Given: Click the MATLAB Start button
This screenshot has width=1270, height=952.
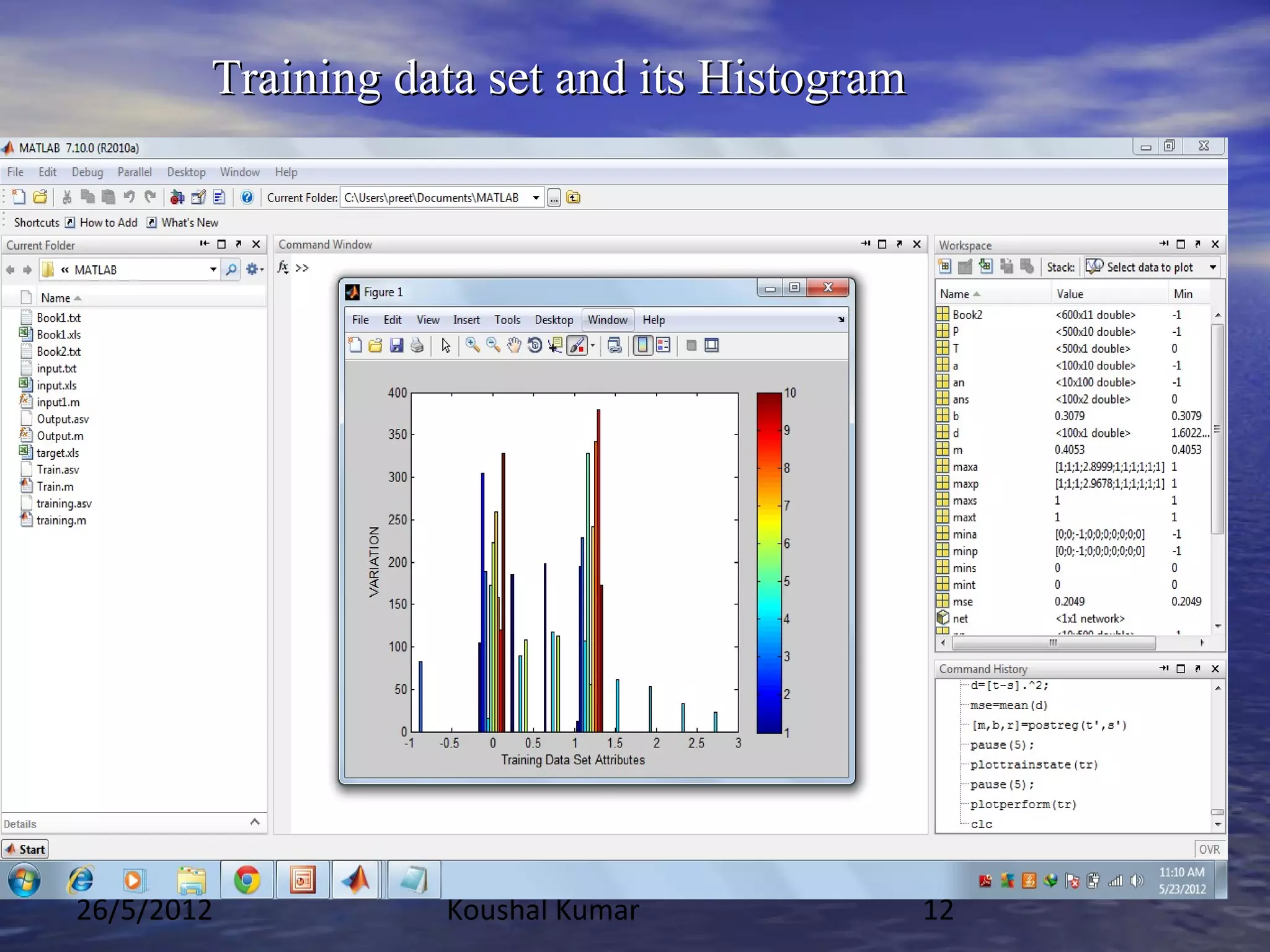Looking at the screenshot, I should 25,849.
